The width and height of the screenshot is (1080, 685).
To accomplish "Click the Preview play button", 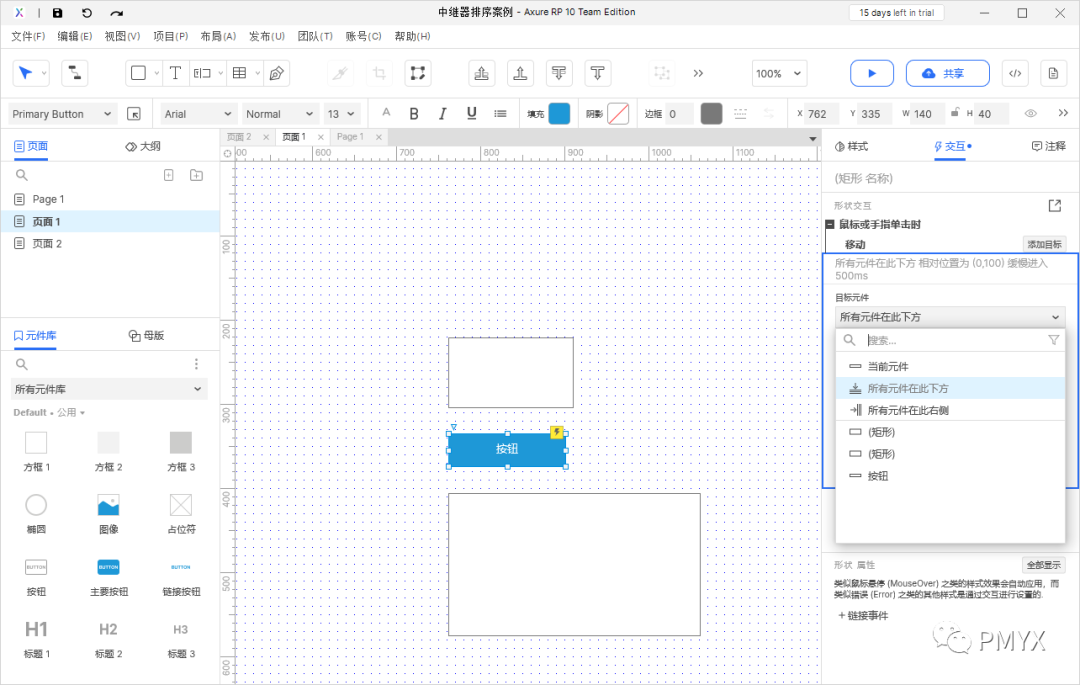I will [x=872, y=73].
